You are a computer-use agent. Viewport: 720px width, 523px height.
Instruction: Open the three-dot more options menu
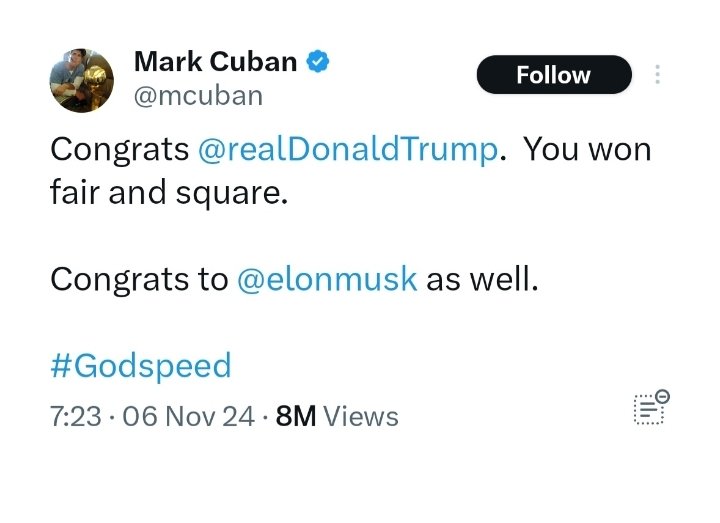[657, 75]
